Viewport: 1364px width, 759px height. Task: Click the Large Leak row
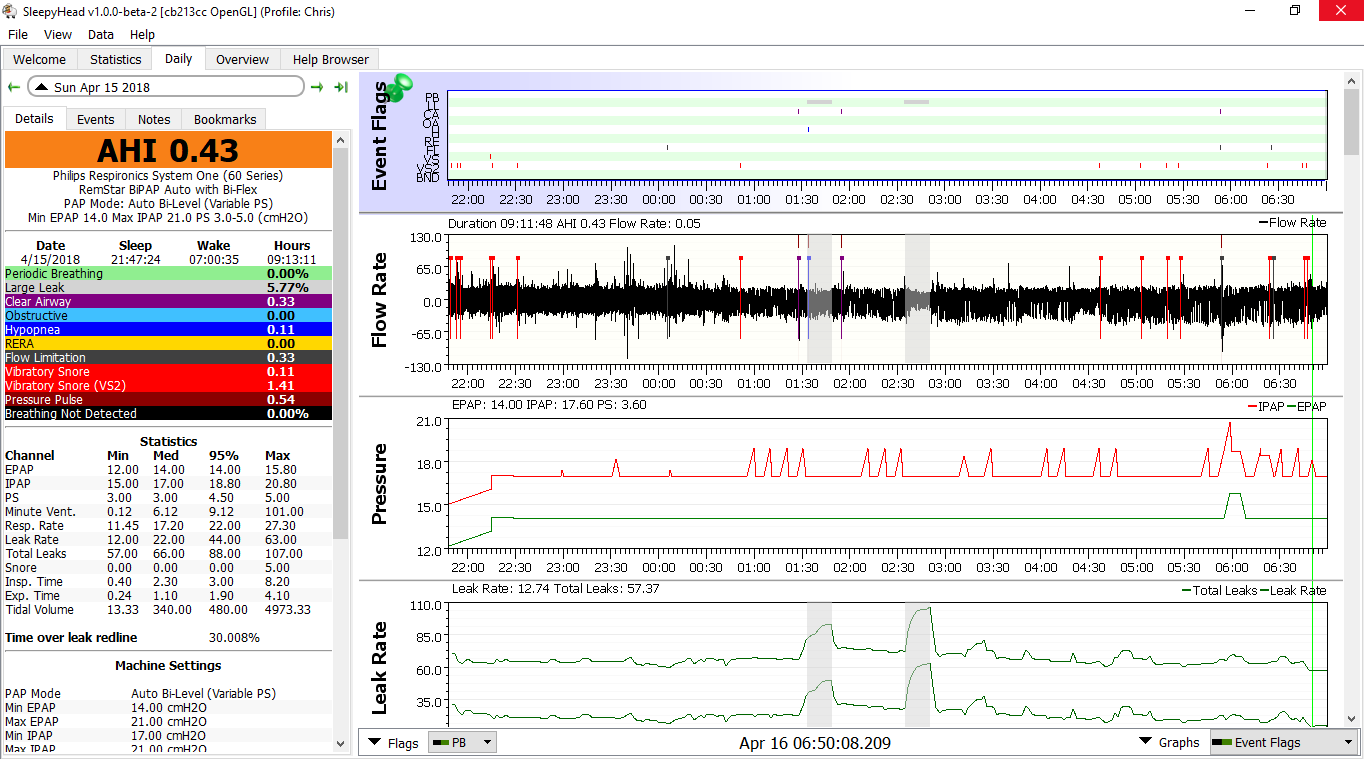click(x=168, y=287)
